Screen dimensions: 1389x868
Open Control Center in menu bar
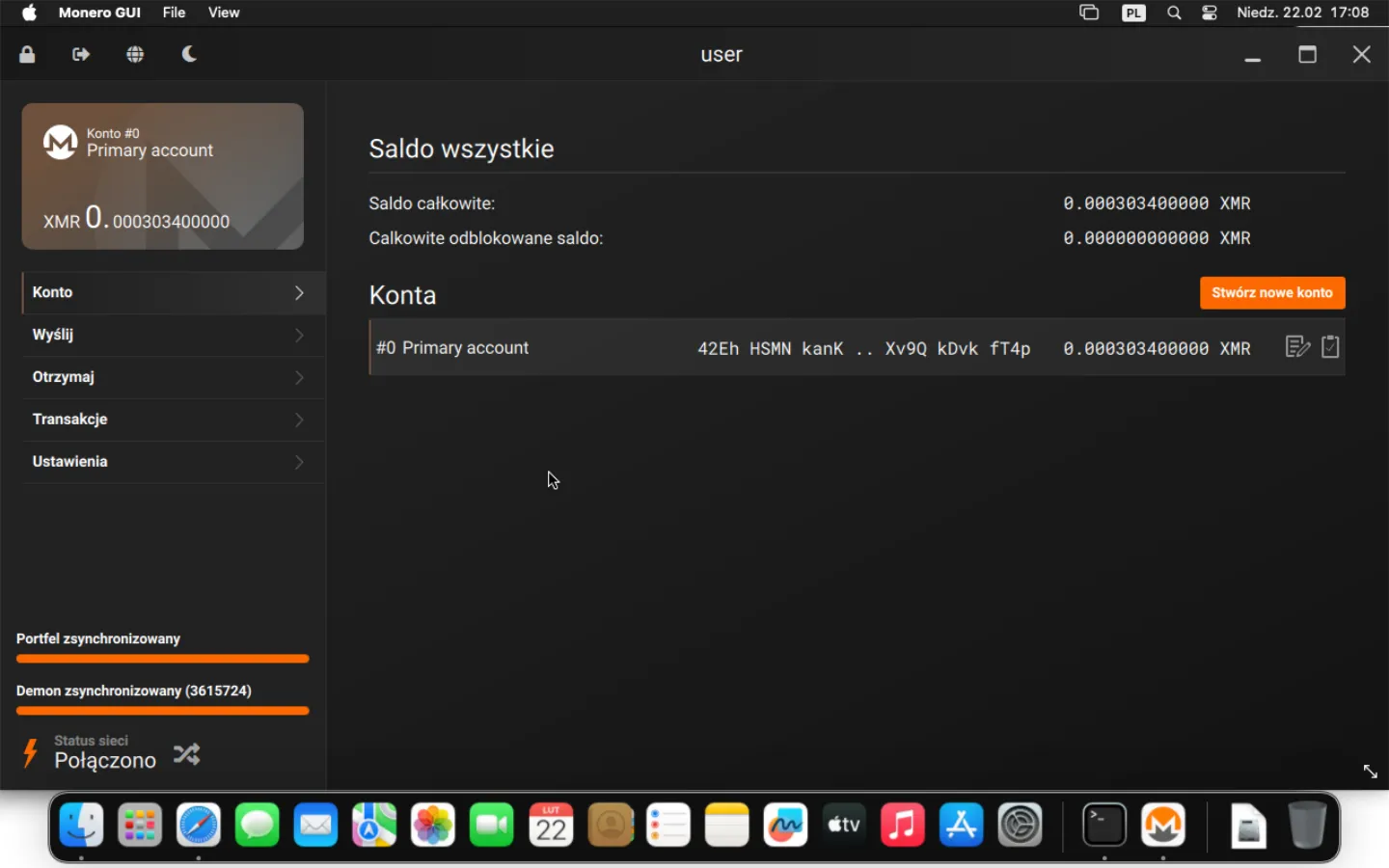pyautogui.click(x=1210, y=13)
